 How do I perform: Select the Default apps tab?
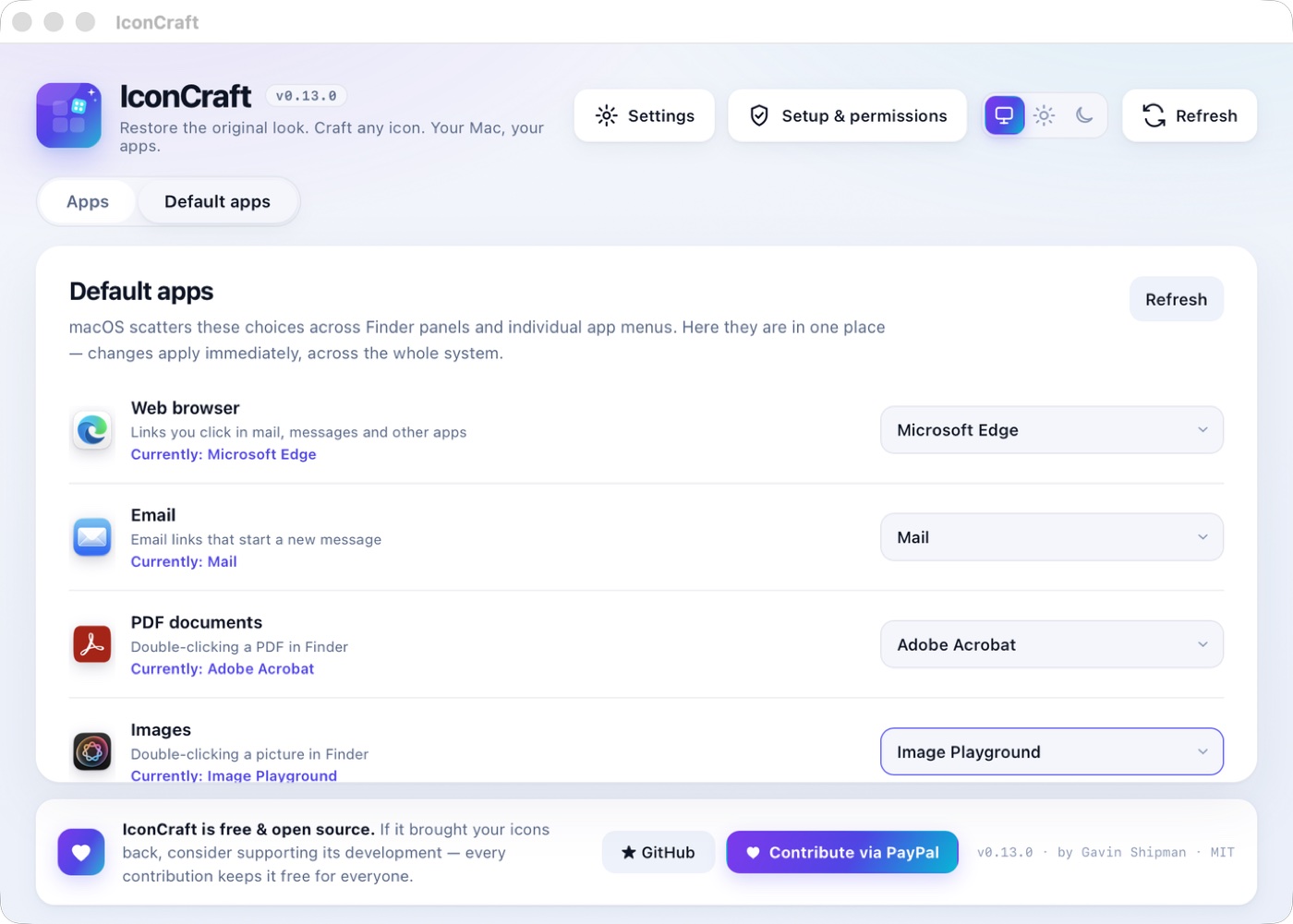217,201
